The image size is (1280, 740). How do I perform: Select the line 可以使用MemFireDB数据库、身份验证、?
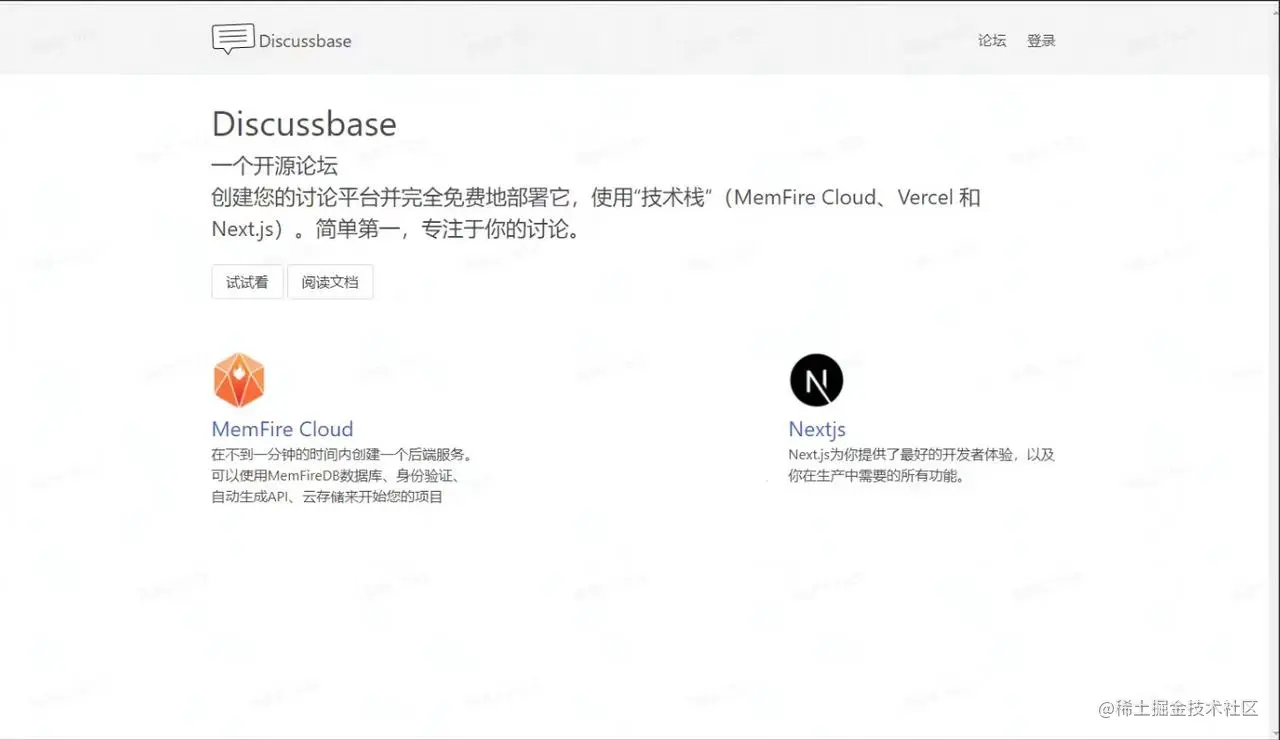click(336, 475)
